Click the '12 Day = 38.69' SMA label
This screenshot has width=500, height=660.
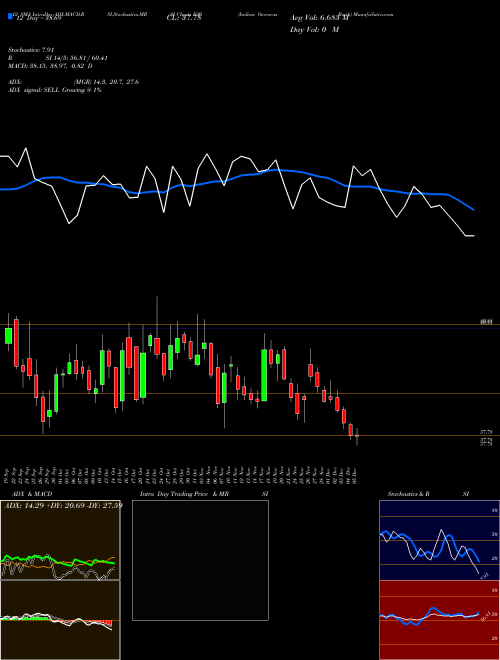coord(37,18)
